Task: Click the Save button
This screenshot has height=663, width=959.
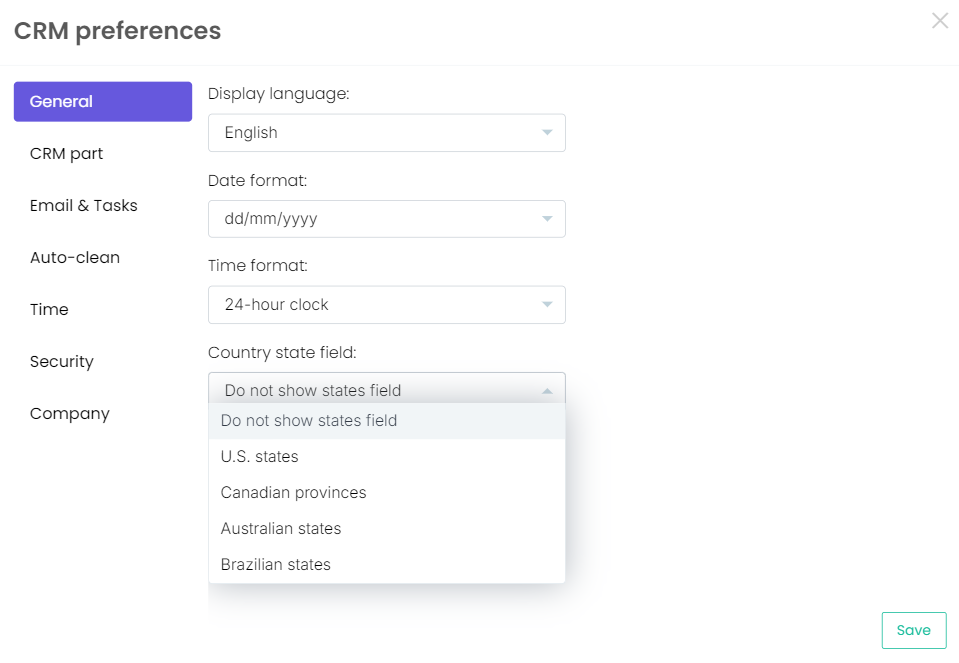Action: pos(913,630)
